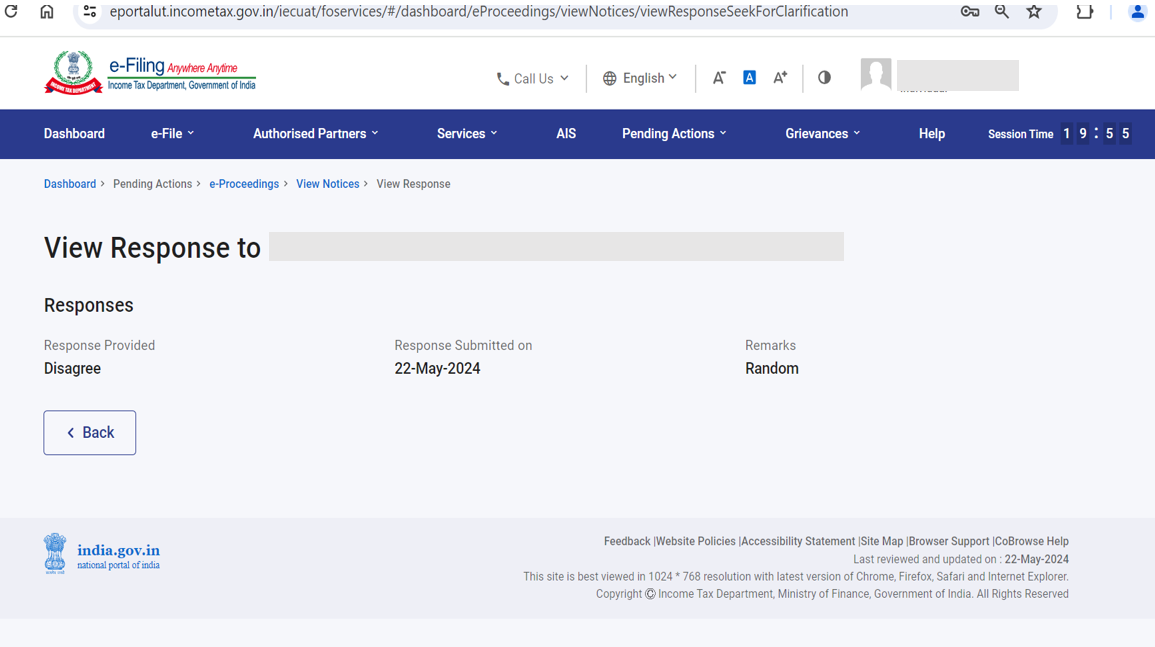This screenshot has height=647, width=1155.
Task: Open the browser home page icon
Action: click(47, 12)
